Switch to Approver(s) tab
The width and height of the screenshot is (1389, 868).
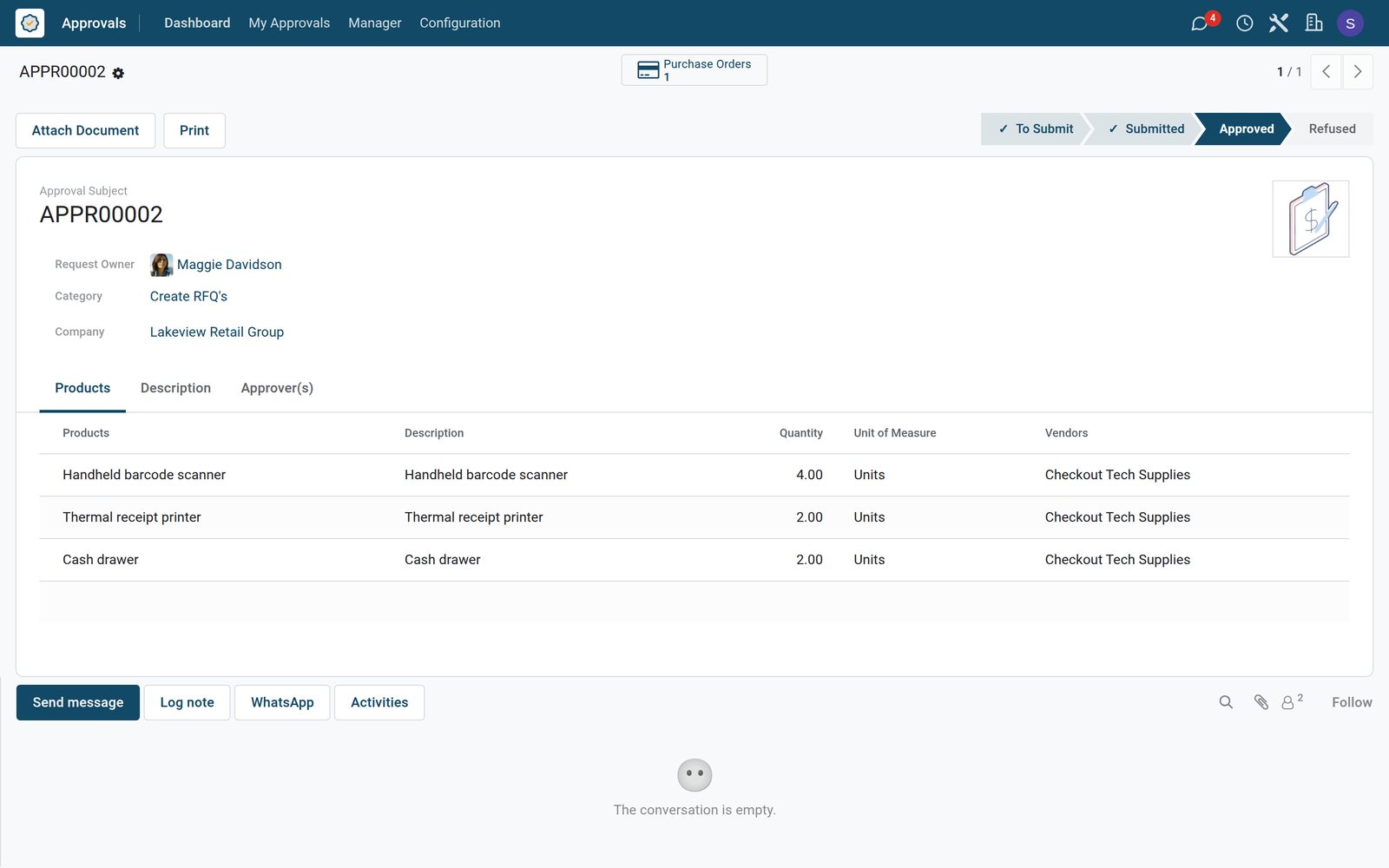[x=277, y=388]
